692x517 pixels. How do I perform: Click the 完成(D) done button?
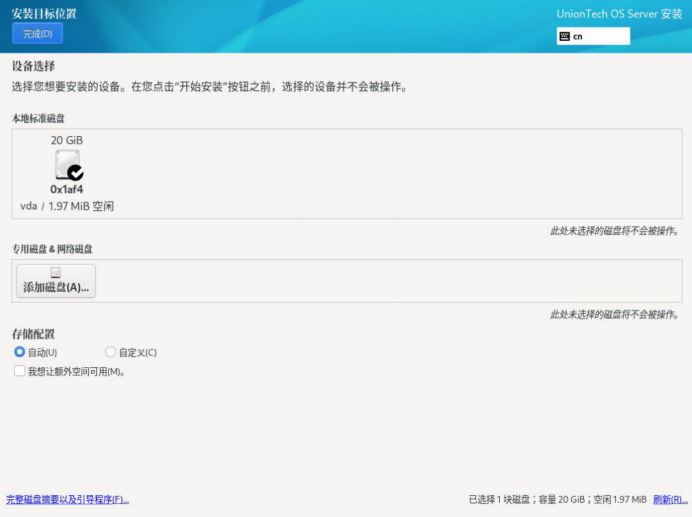coord(38,34)
